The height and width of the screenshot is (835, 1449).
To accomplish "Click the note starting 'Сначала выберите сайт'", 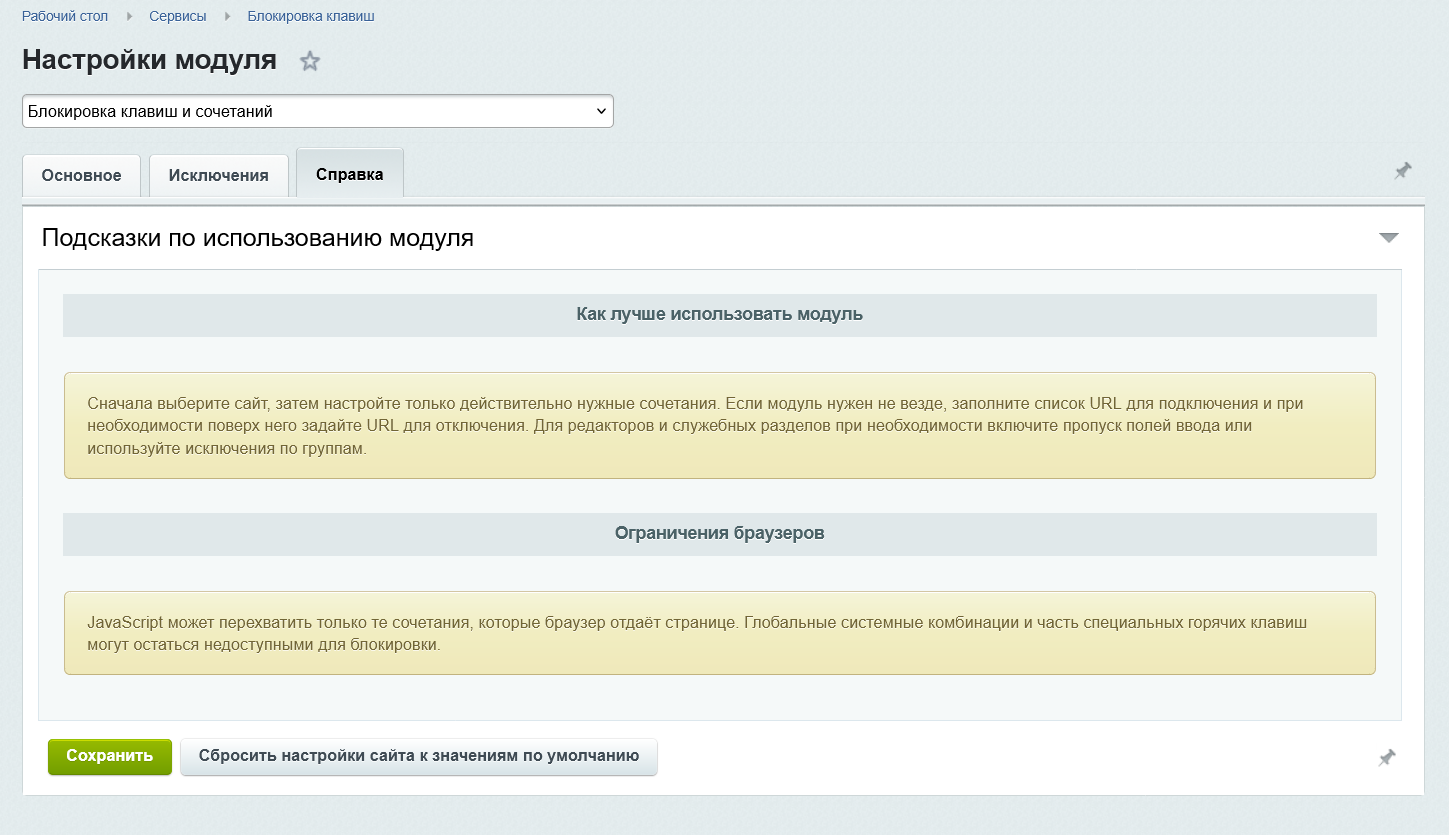I will (x=720, y=426).
